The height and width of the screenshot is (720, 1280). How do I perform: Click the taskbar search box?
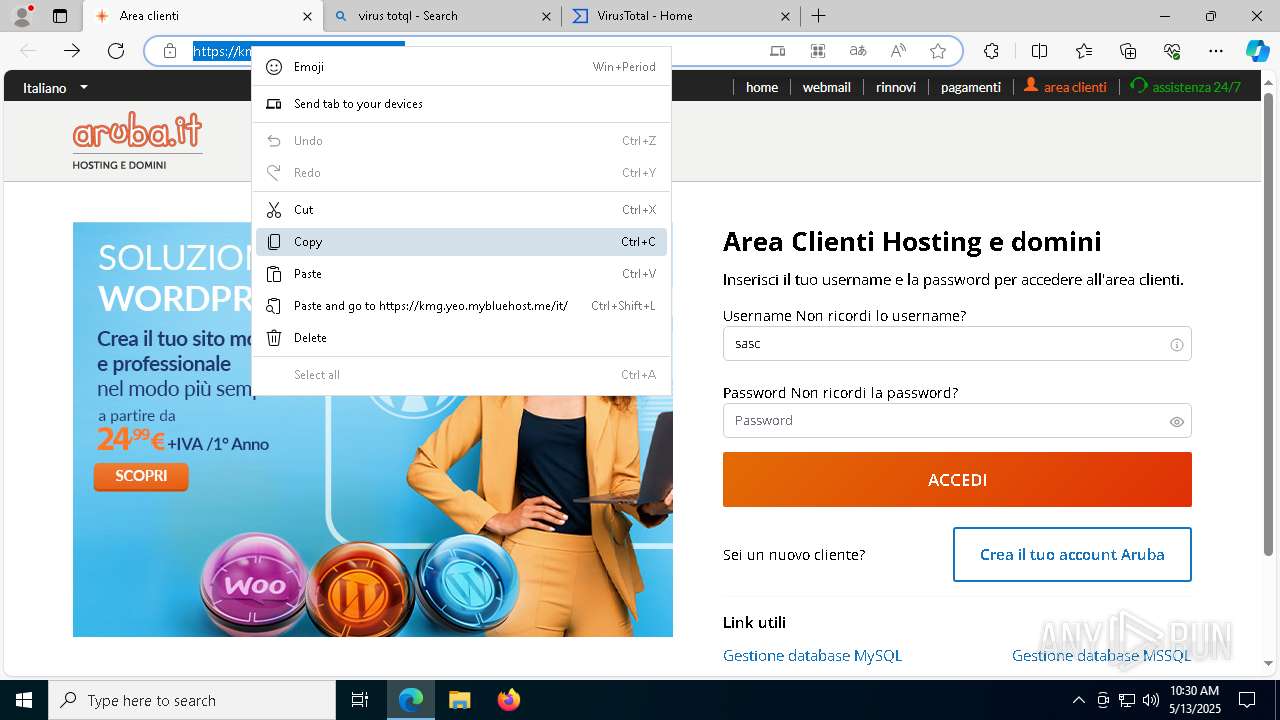pyautogui.click(x=192, y=700)
